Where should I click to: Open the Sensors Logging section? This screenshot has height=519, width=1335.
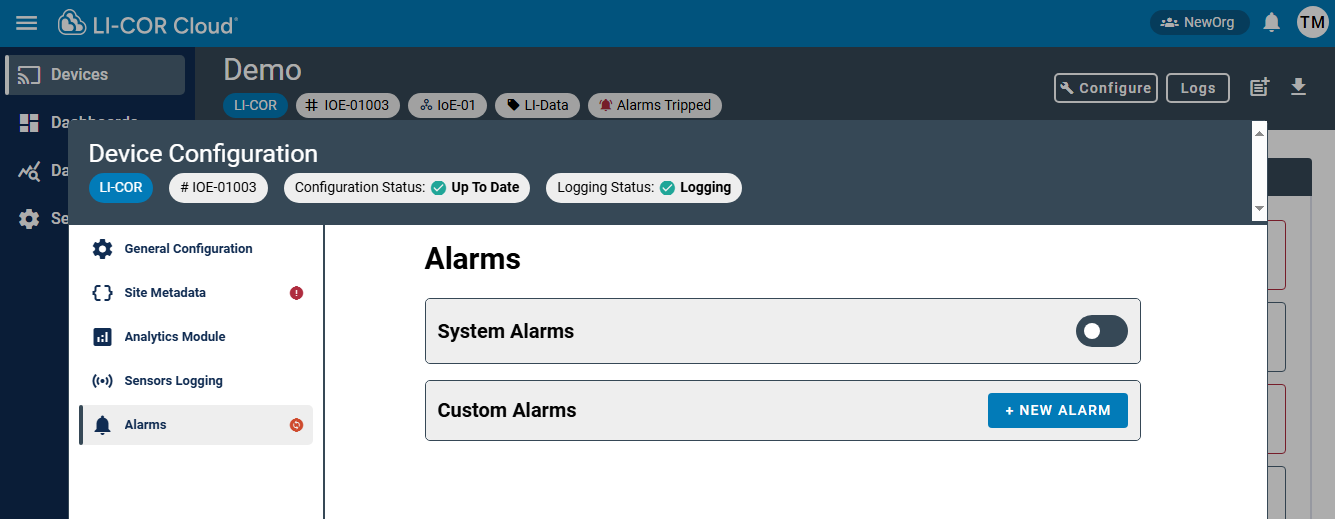[196, 381]
